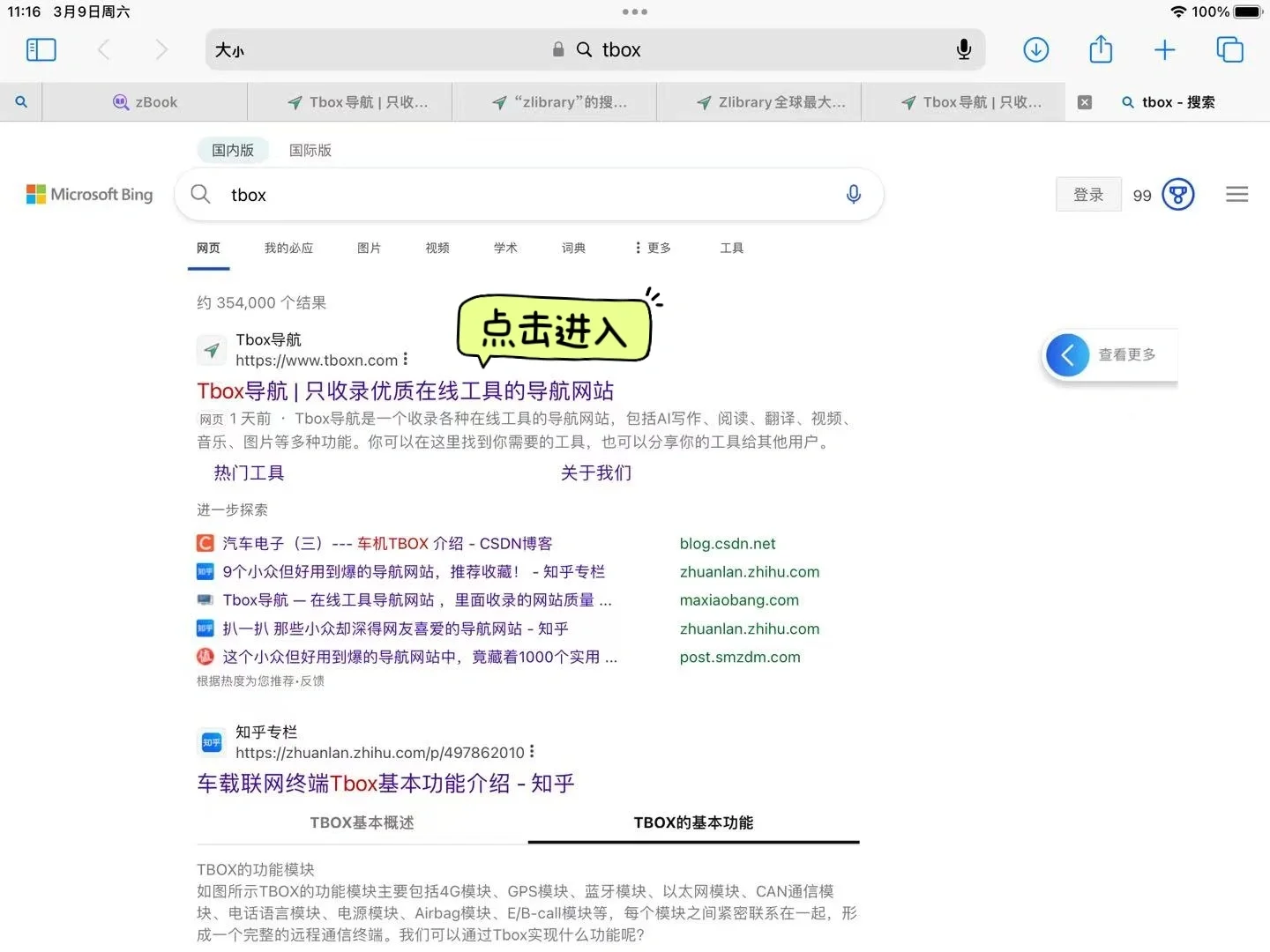Click the Tbox导航 site favicon

tap(212, 350)
